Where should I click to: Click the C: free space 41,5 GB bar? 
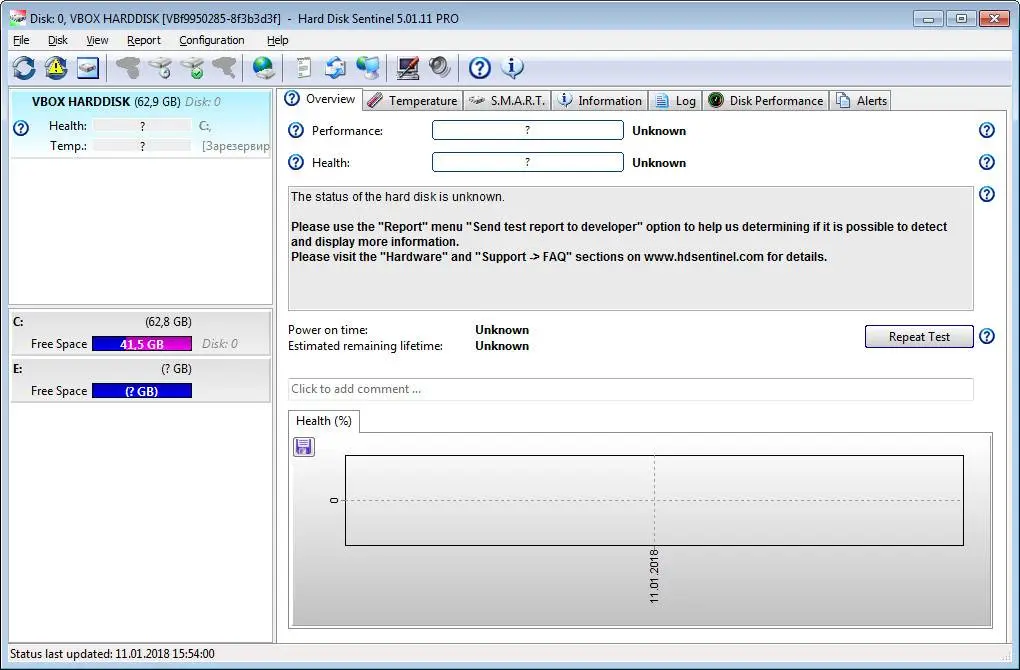pyautogui.click(x=142, y=343)
